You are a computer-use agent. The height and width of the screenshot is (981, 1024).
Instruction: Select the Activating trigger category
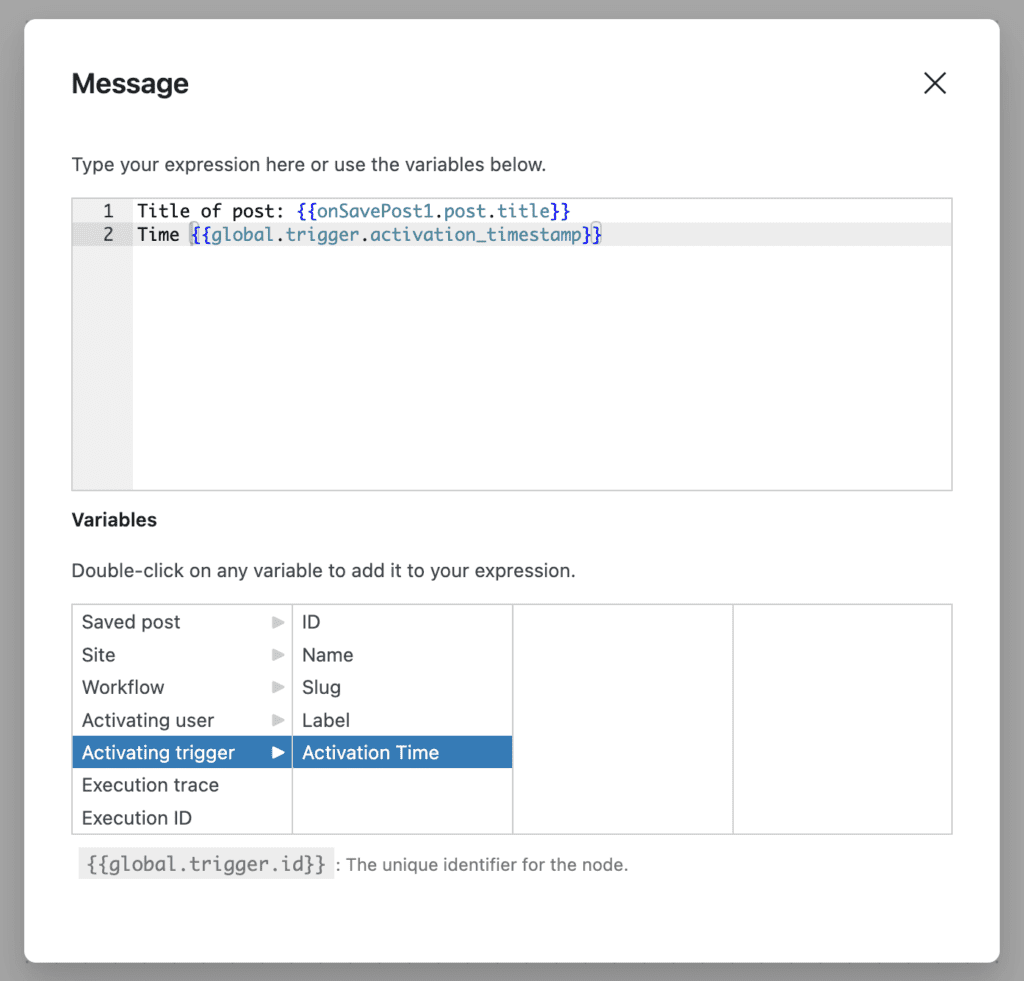pos(158,753)
